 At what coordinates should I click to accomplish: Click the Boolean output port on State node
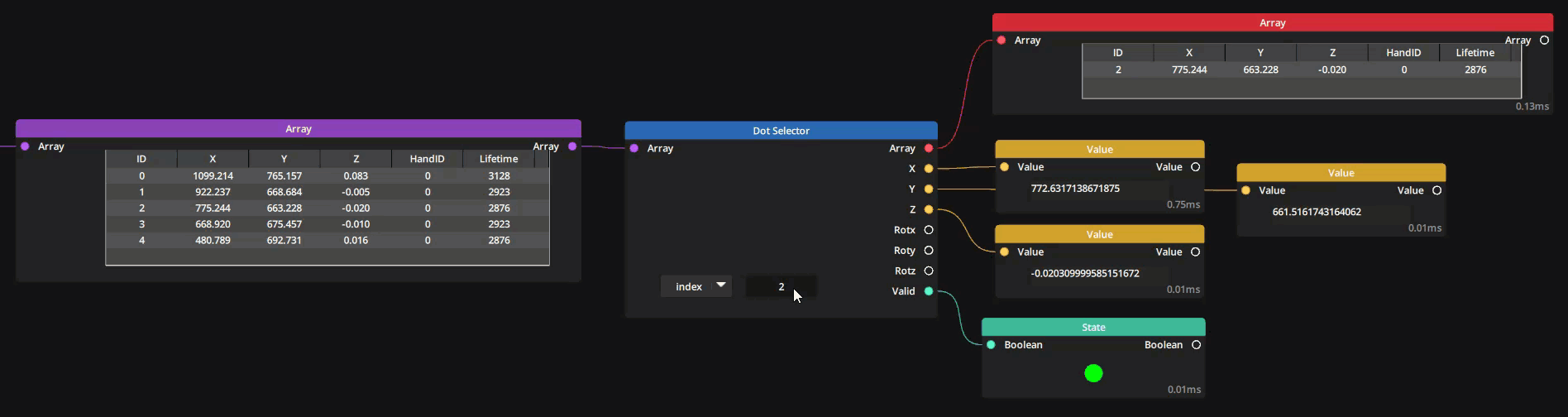[x=1196, y=345]
